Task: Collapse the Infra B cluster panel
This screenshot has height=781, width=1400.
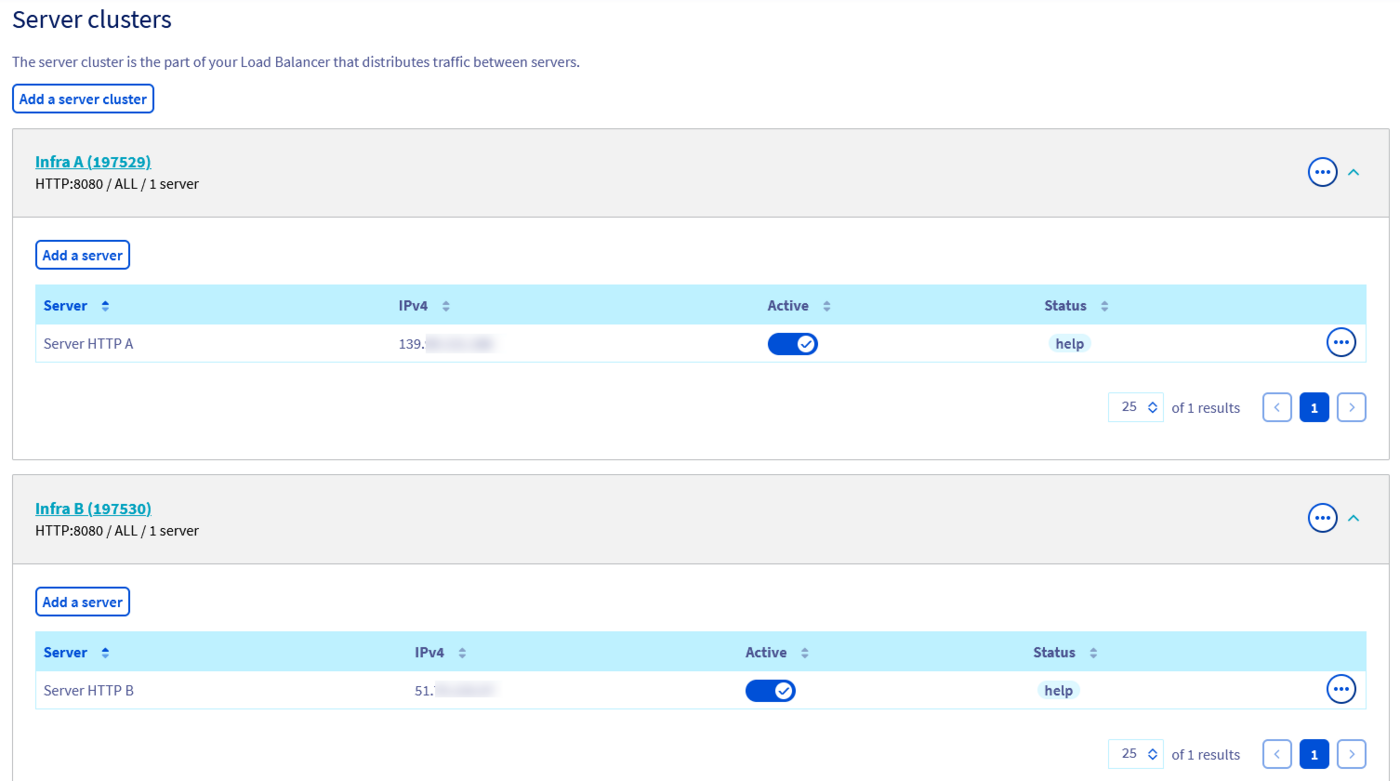Action: click(1353, 518)
